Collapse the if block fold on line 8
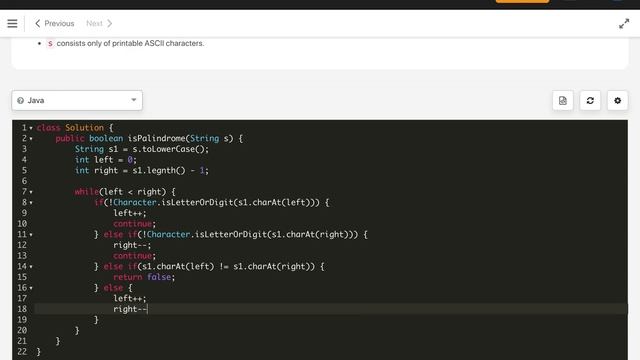This screenshot has height=360, width=640. tap(31, 203)
